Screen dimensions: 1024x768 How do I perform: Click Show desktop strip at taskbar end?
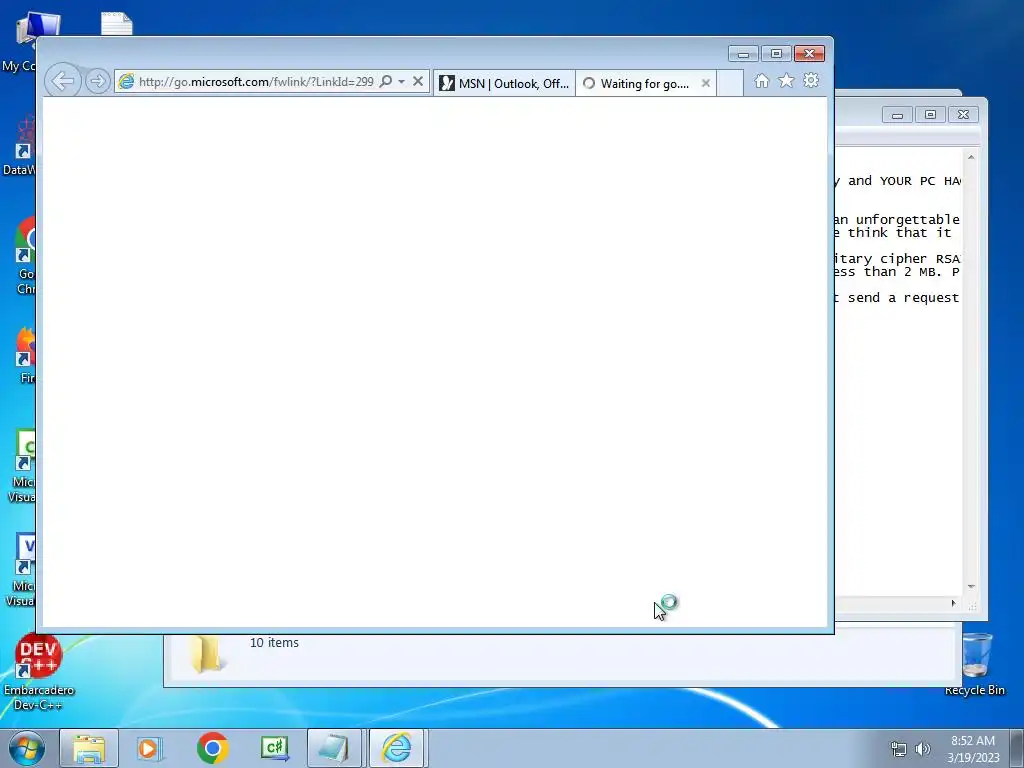(1017, 748)
